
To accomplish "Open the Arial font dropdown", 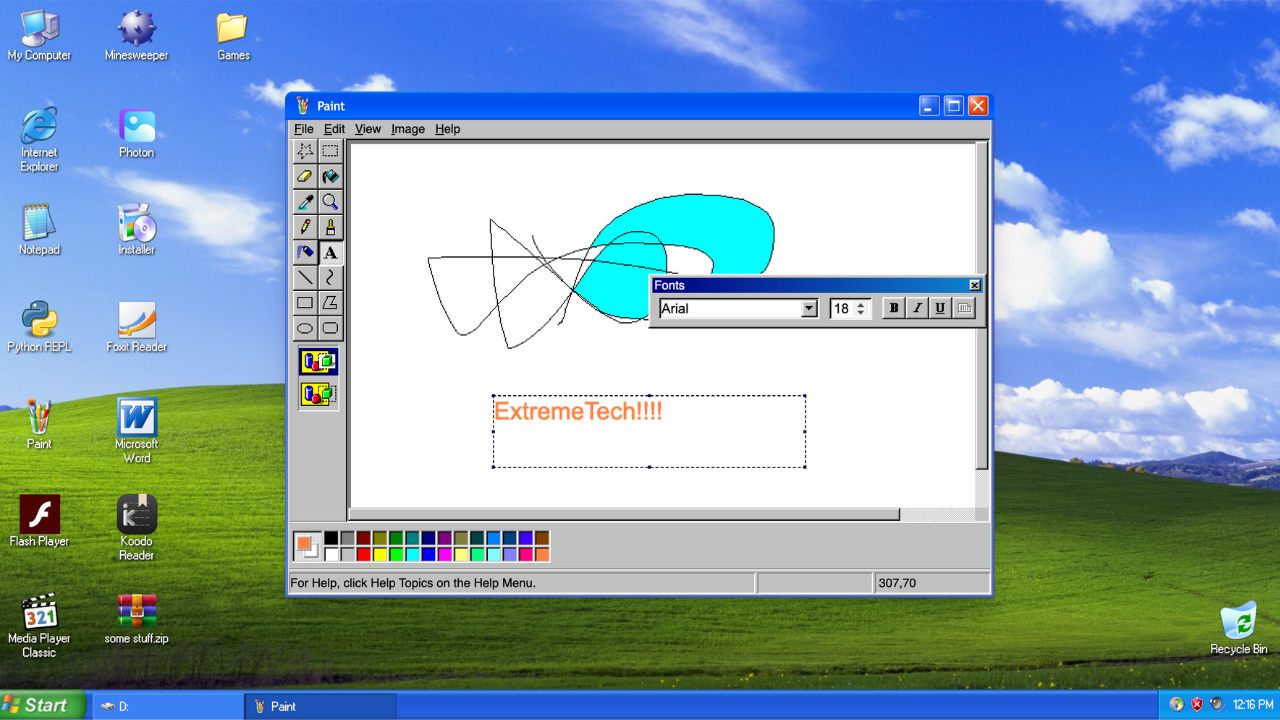I will pos(810,308).
